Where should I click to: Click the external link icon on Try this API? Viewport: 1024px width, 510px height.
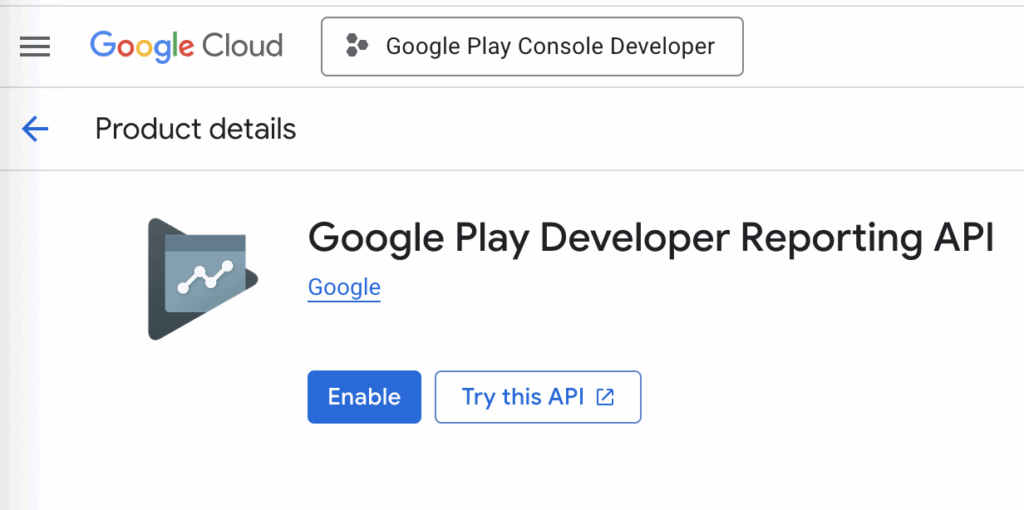tap(605, 397)
